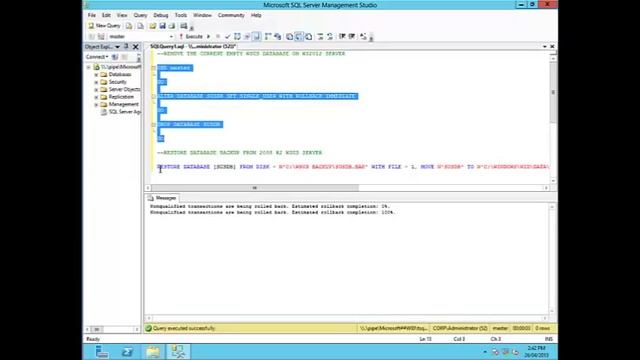Click Server Manager taskbar icon

[x=102, y=352]
